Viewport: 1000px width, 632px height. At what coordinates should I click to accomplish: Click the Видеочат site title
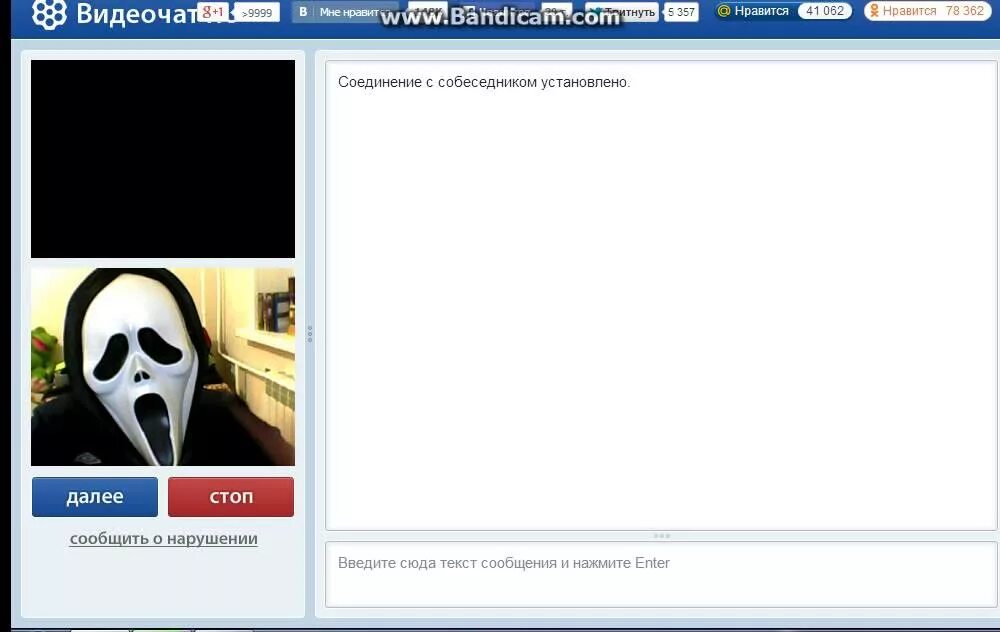137,14
